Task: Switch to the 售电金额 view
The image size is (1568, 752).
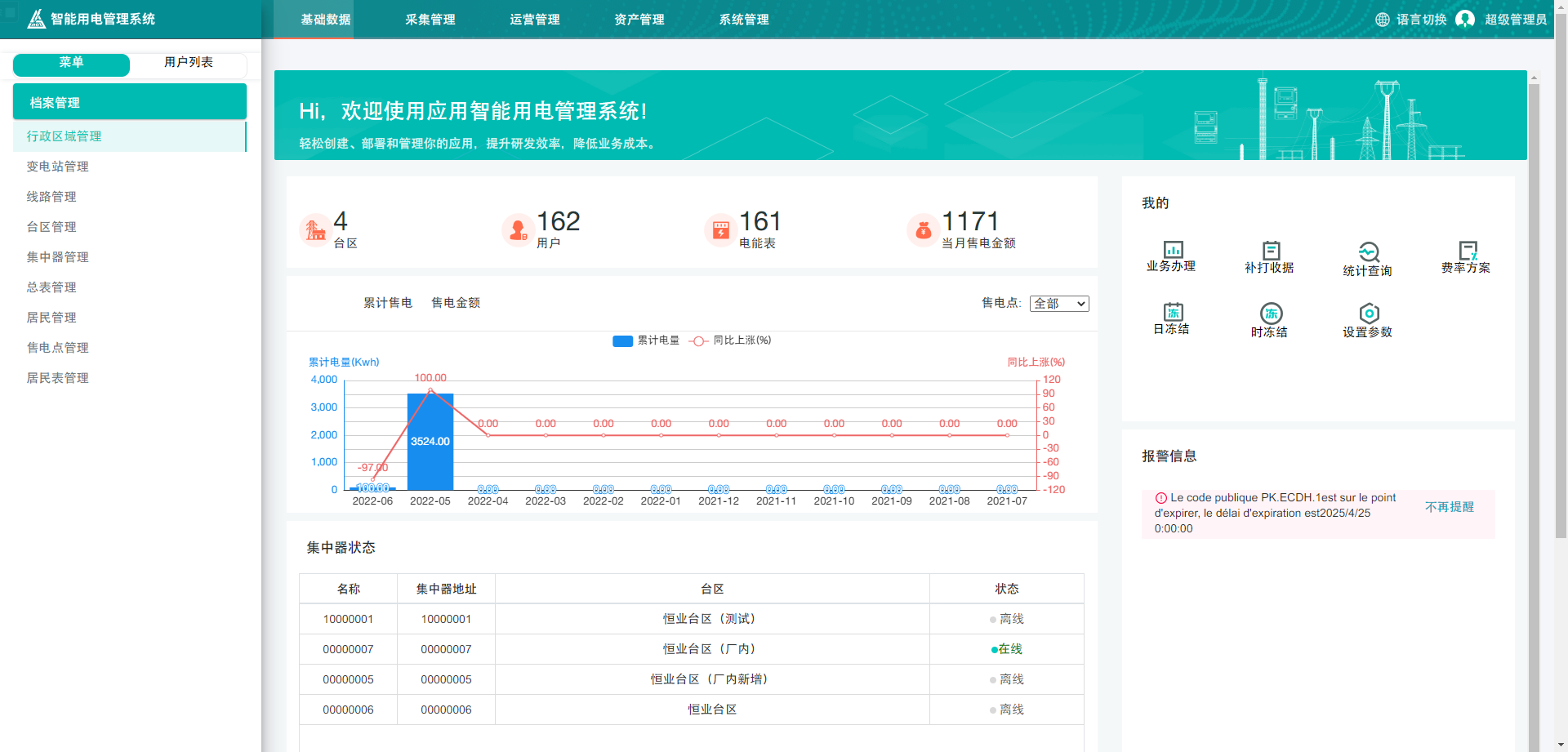Action: tap(455, 302)
